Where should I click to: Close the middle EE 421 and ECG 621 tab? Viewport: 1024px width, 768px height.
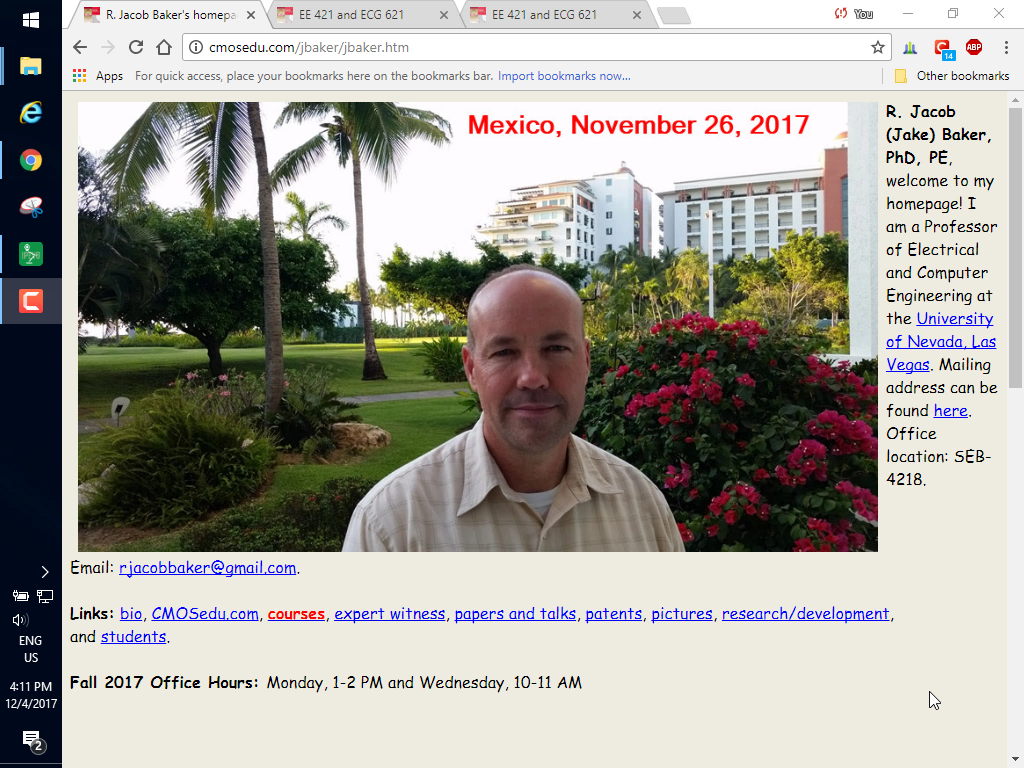click(x=443, y=15)
